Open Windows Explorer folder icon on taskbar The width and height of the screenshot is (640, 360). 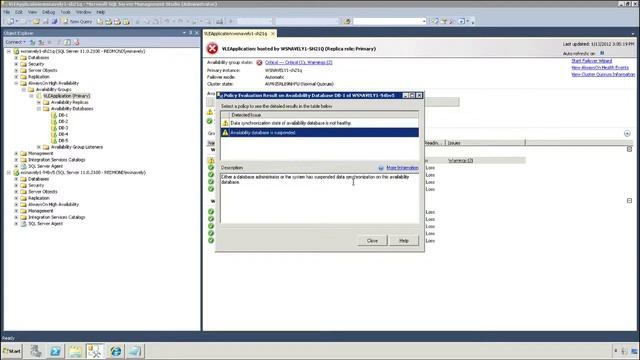click(x=75, y=351)
